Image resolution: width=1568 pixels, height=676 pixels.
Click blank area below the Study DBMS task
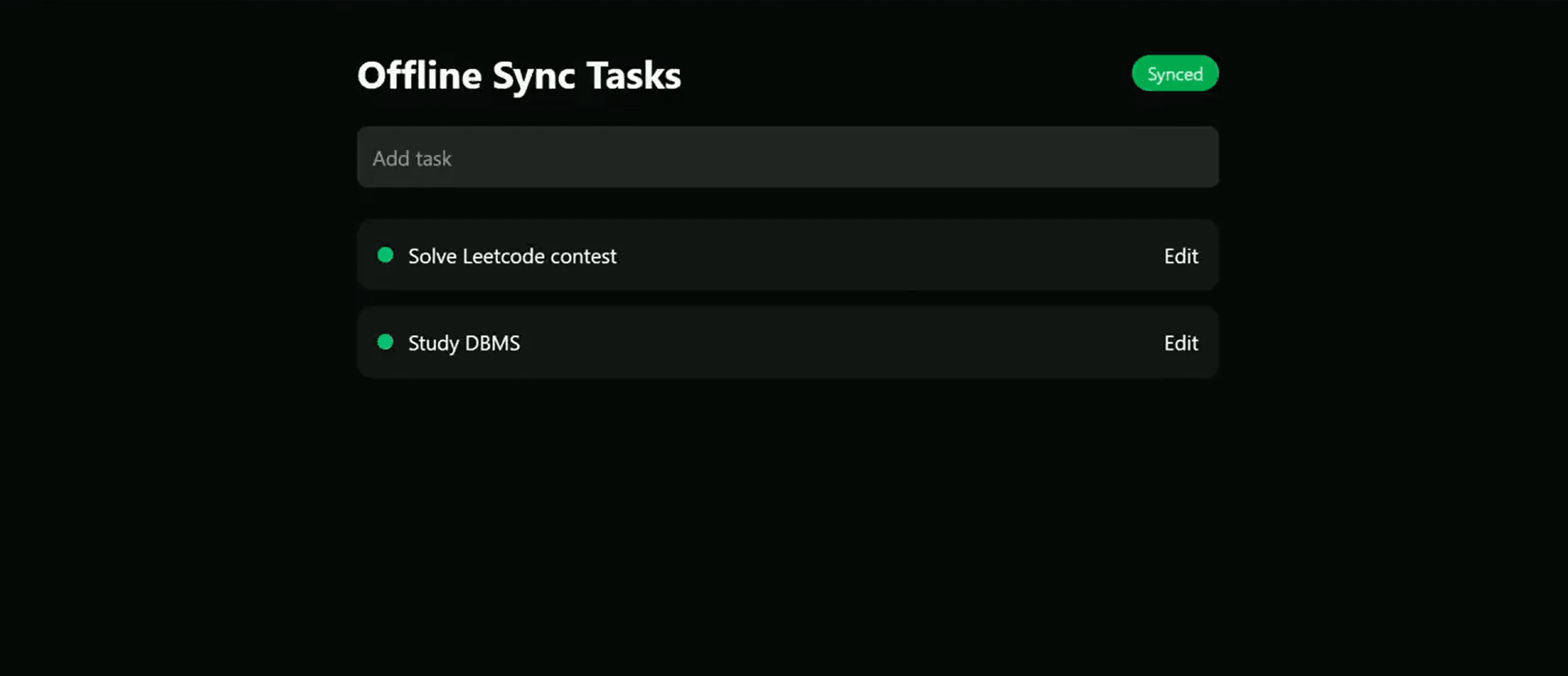786,509
